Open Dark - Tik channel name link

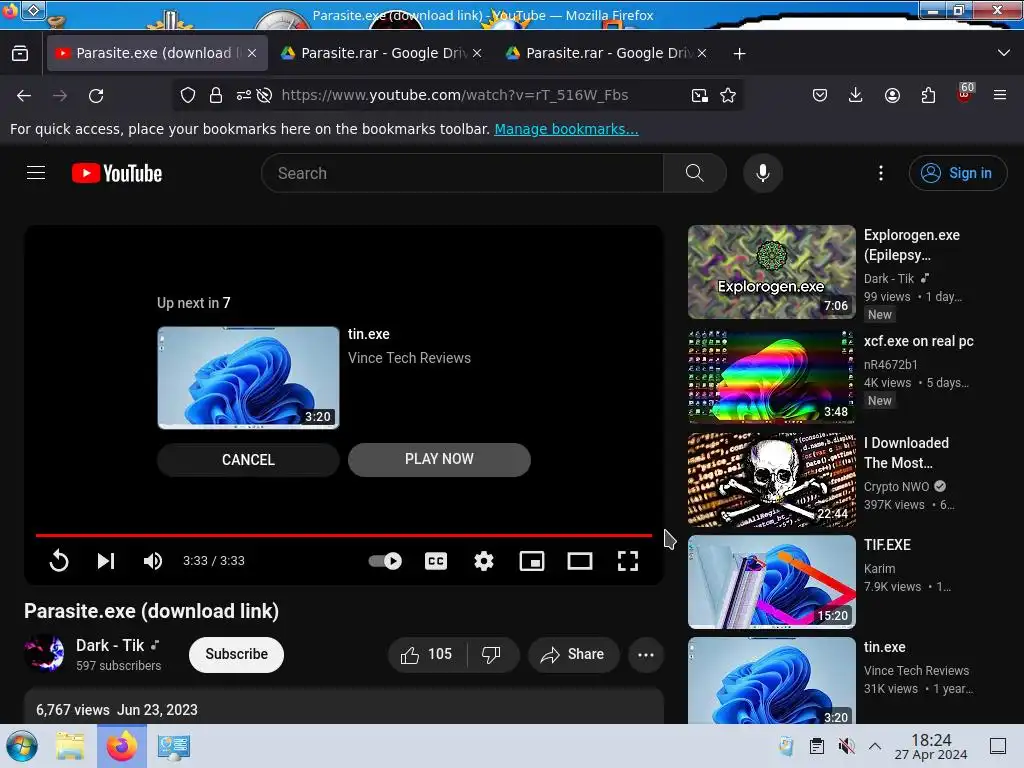pyautogui.click(x=110, y=645)
